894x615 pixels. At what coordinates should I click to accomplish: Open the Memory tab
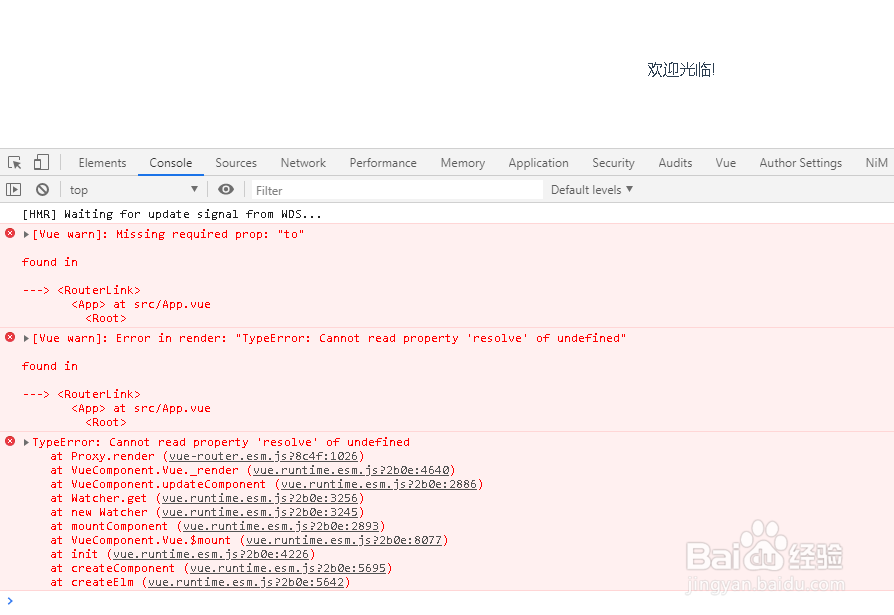462,163
